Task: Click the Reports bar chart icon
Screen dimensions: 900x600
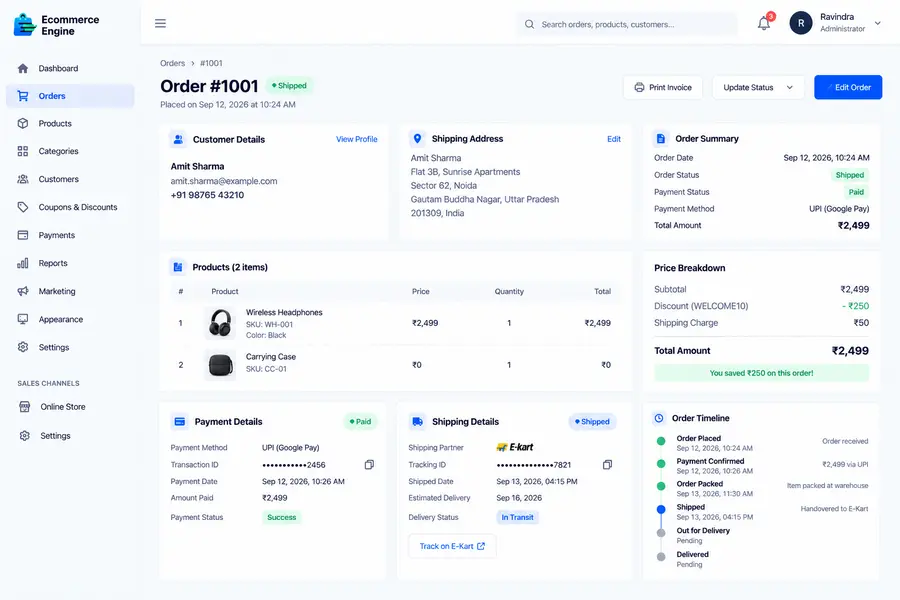Action: [23, 263]
